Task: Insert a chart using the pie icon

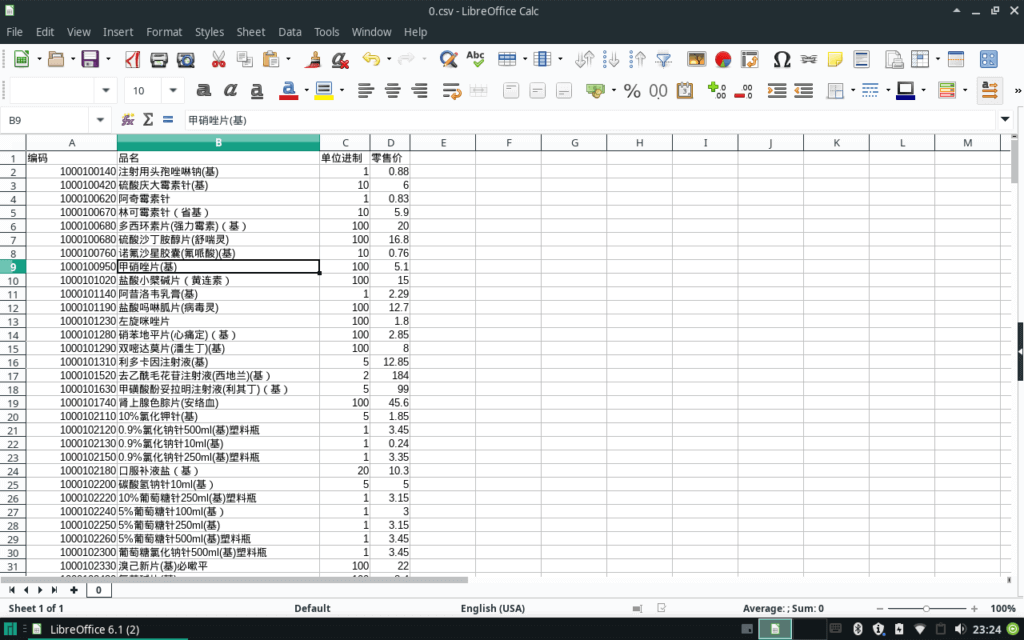Action: [x=722, y=59]
